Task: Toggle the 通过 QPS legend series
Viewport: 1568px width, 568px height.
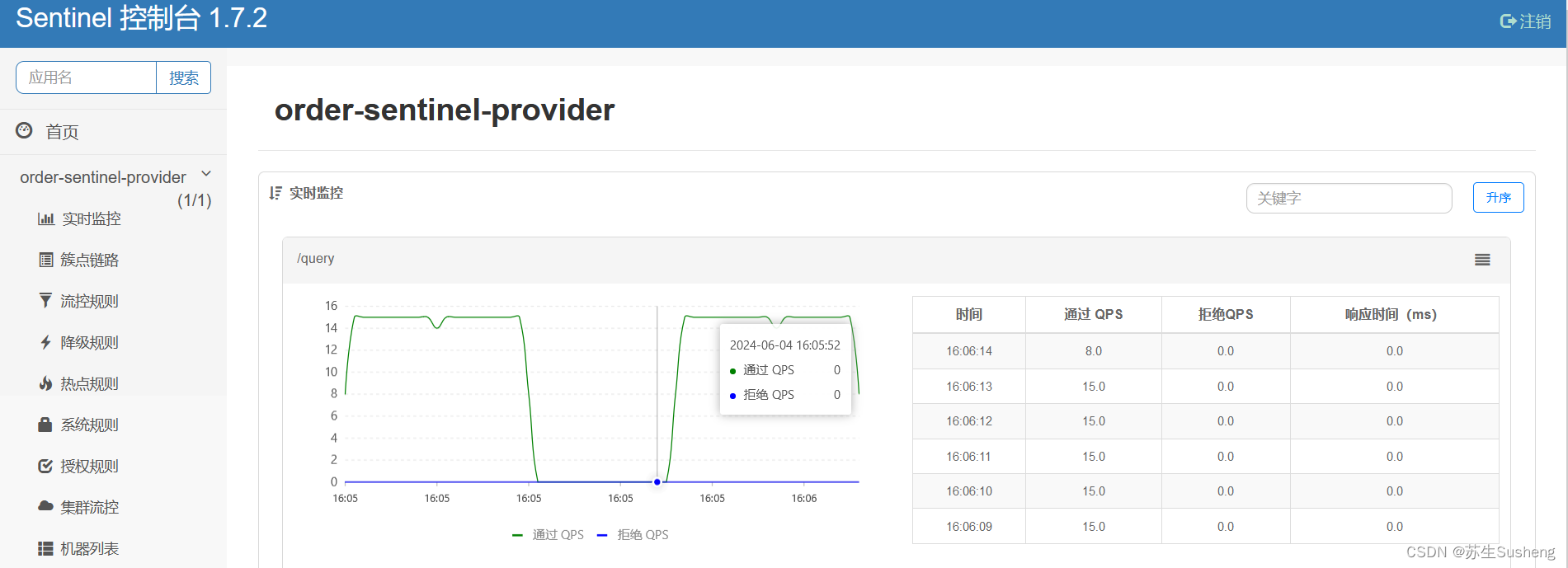Action: pyautogui.click(x=549, y=534)
